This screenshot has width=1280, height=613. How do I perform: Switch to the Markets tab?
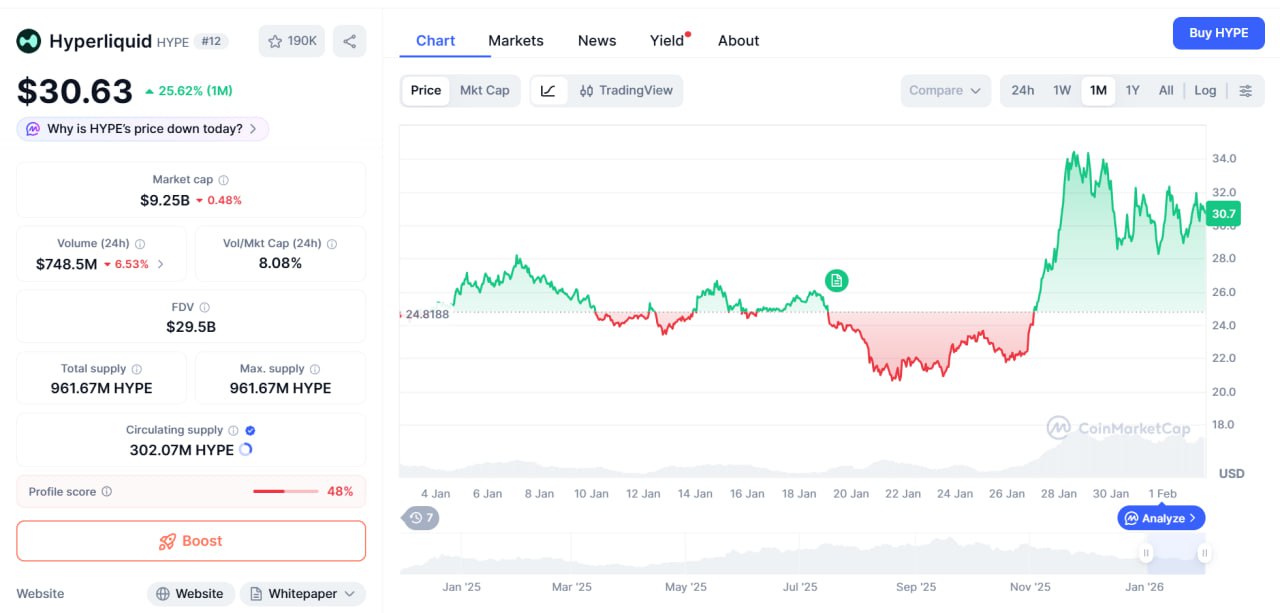515,41
